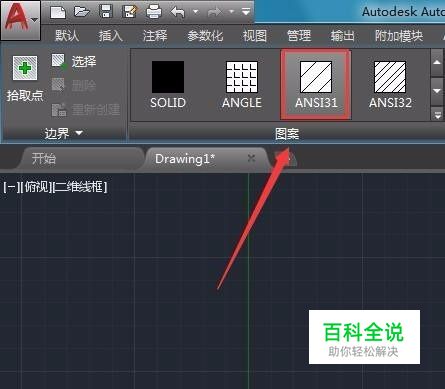Open the 管理 ribbon tab
Viewport: 445px width, 389px height.
coord(299,35)
